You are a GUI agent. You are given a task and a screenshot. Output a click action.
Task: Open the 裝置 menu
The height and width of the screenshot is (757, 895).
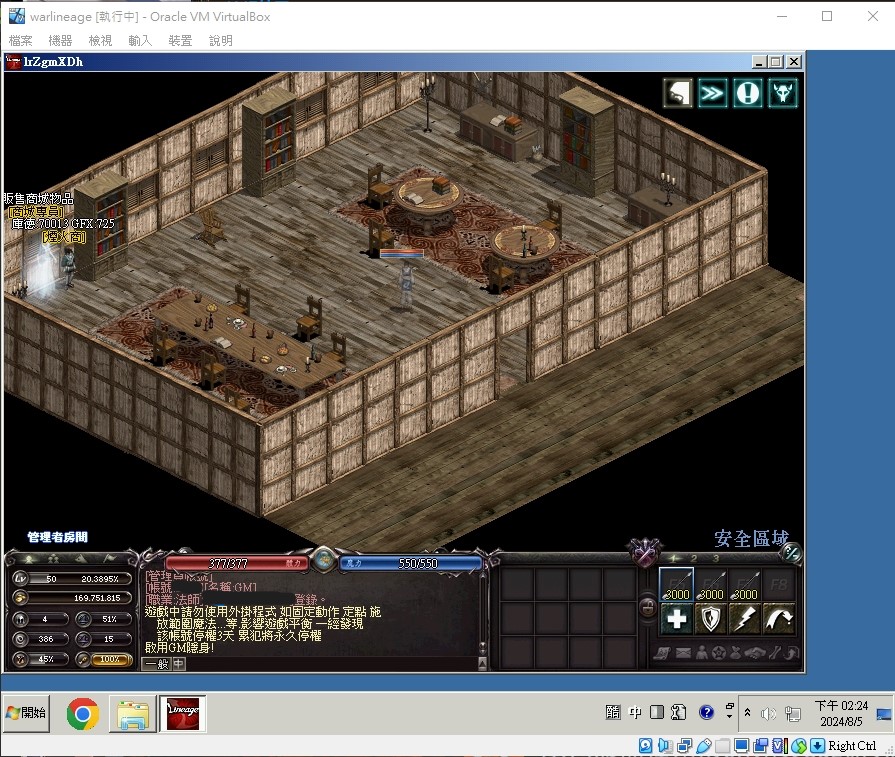[x=180, y=41]
